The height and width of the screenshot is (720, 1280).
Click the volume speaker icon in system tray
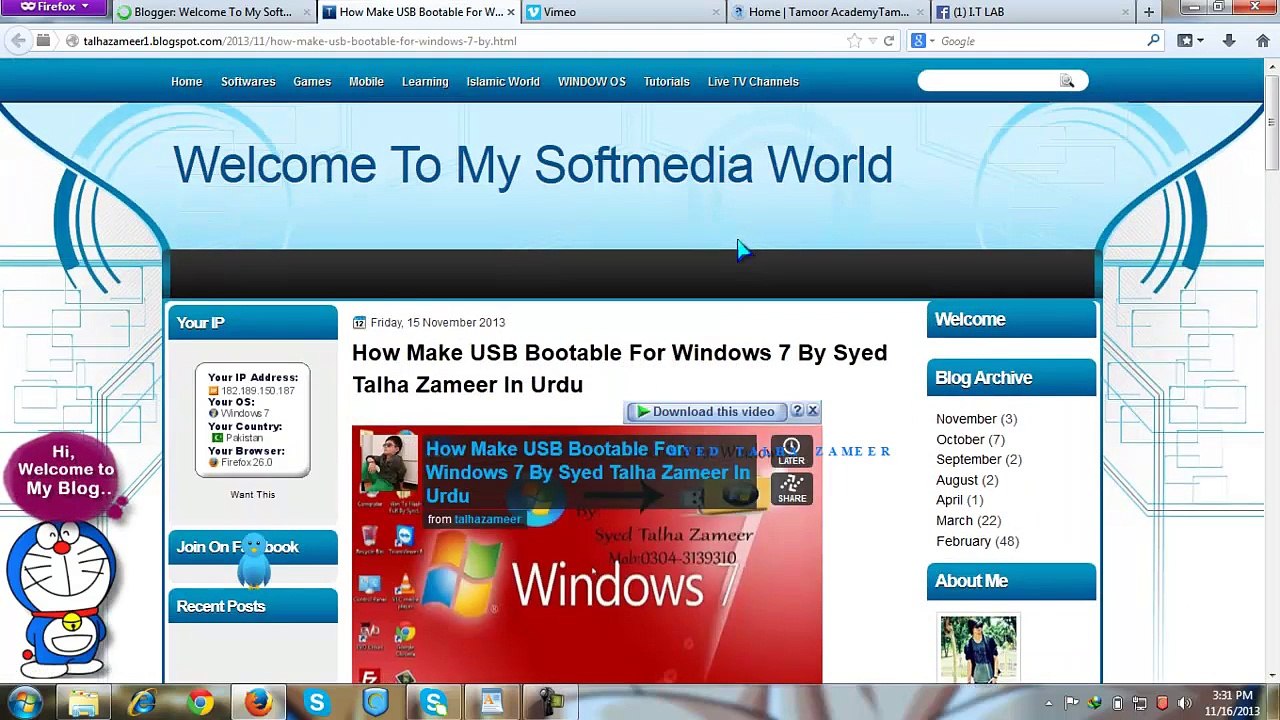coord(1185,703)
